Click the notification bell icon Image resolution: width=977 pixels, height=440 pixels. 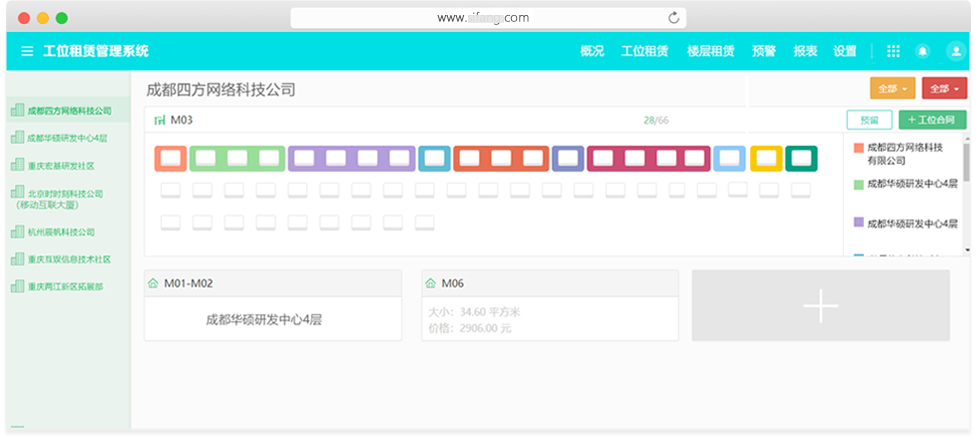pyautogui.click(x=922, y=51)
